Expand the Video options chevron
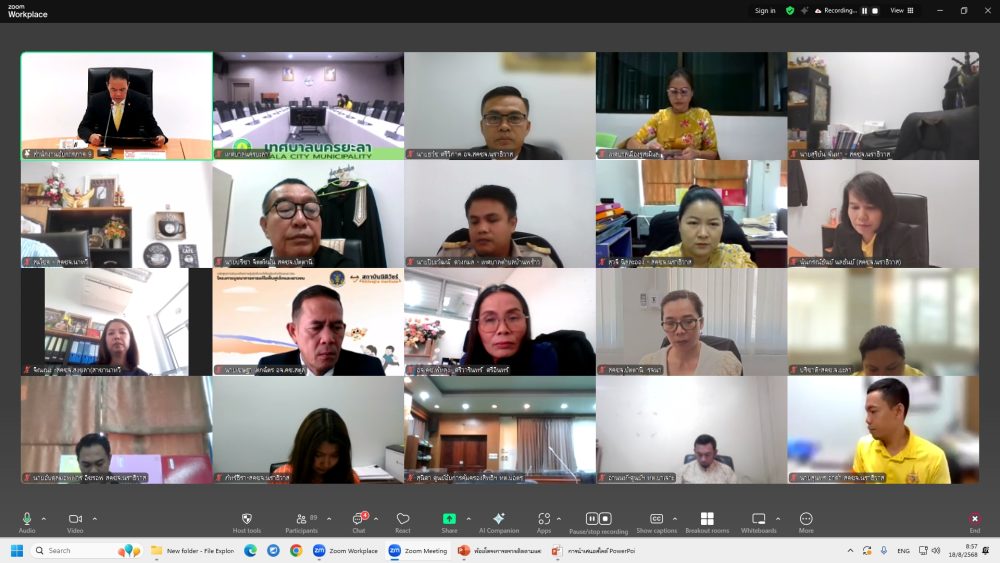The image size is (1000, 563). pos(95,518)
